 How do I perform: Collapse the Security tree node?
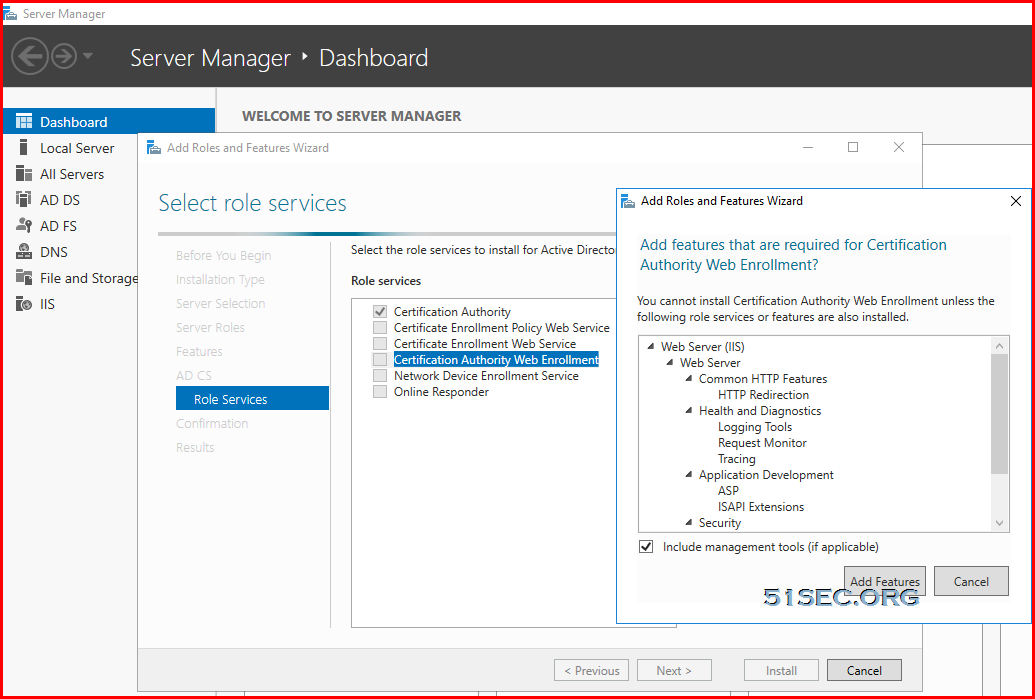pyautogui.click(x=689, y=523)
